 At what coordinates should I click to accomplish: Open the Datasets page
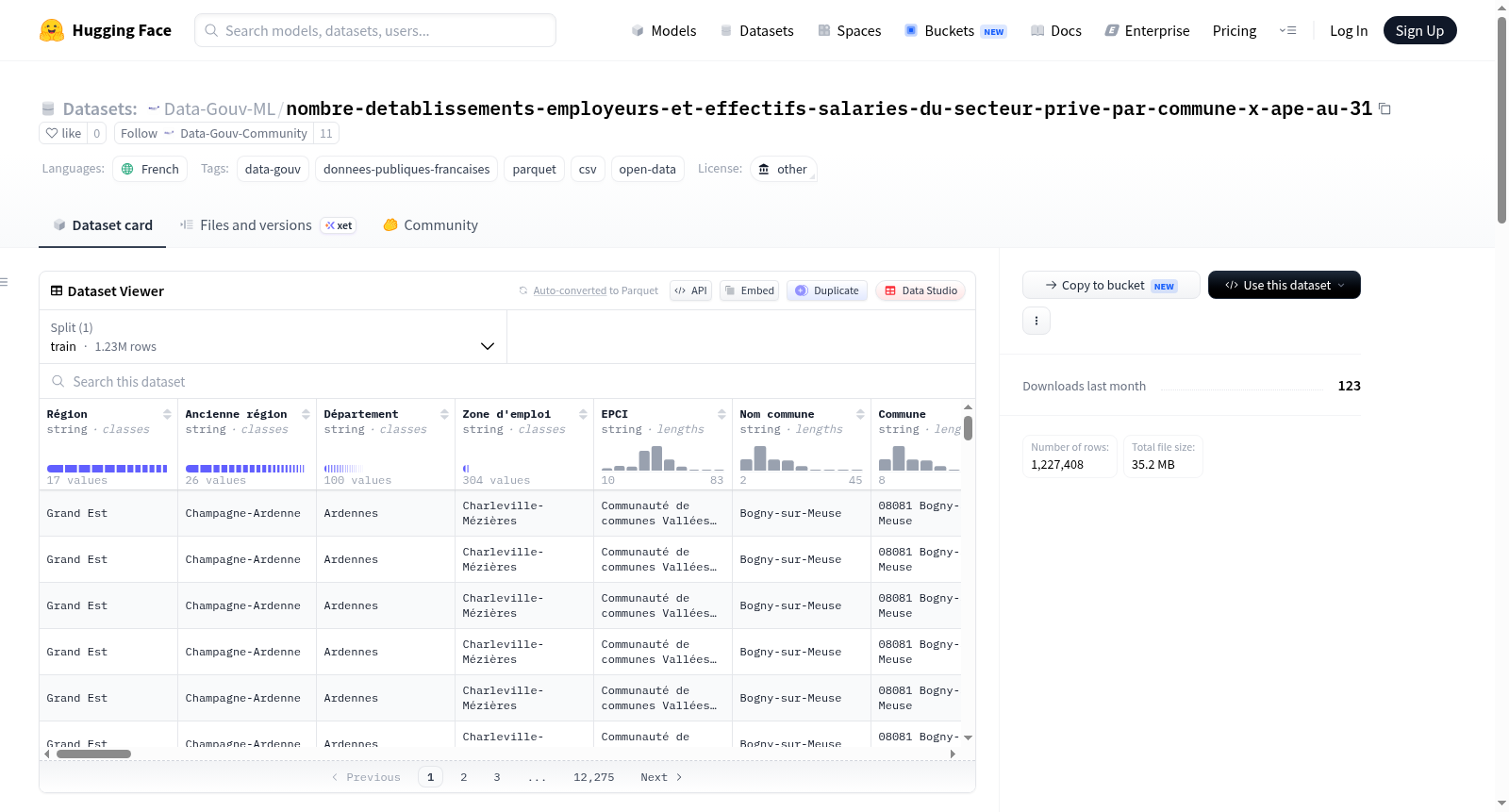[x=756, y=30]
